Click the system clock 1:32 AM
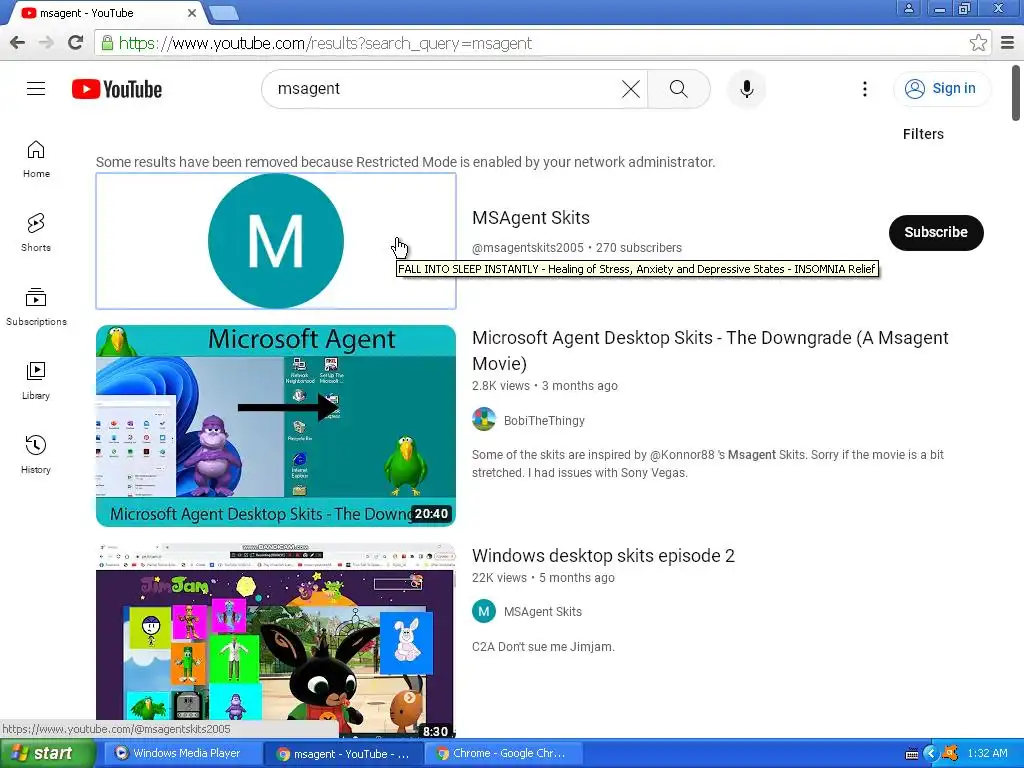 tap(987, 754)
